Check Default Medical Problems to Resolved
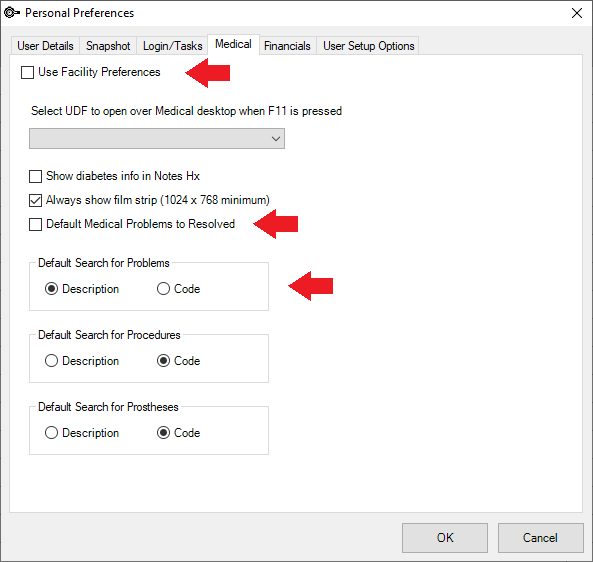This screenshot has width=593, height=562. (x=36, y=224)
